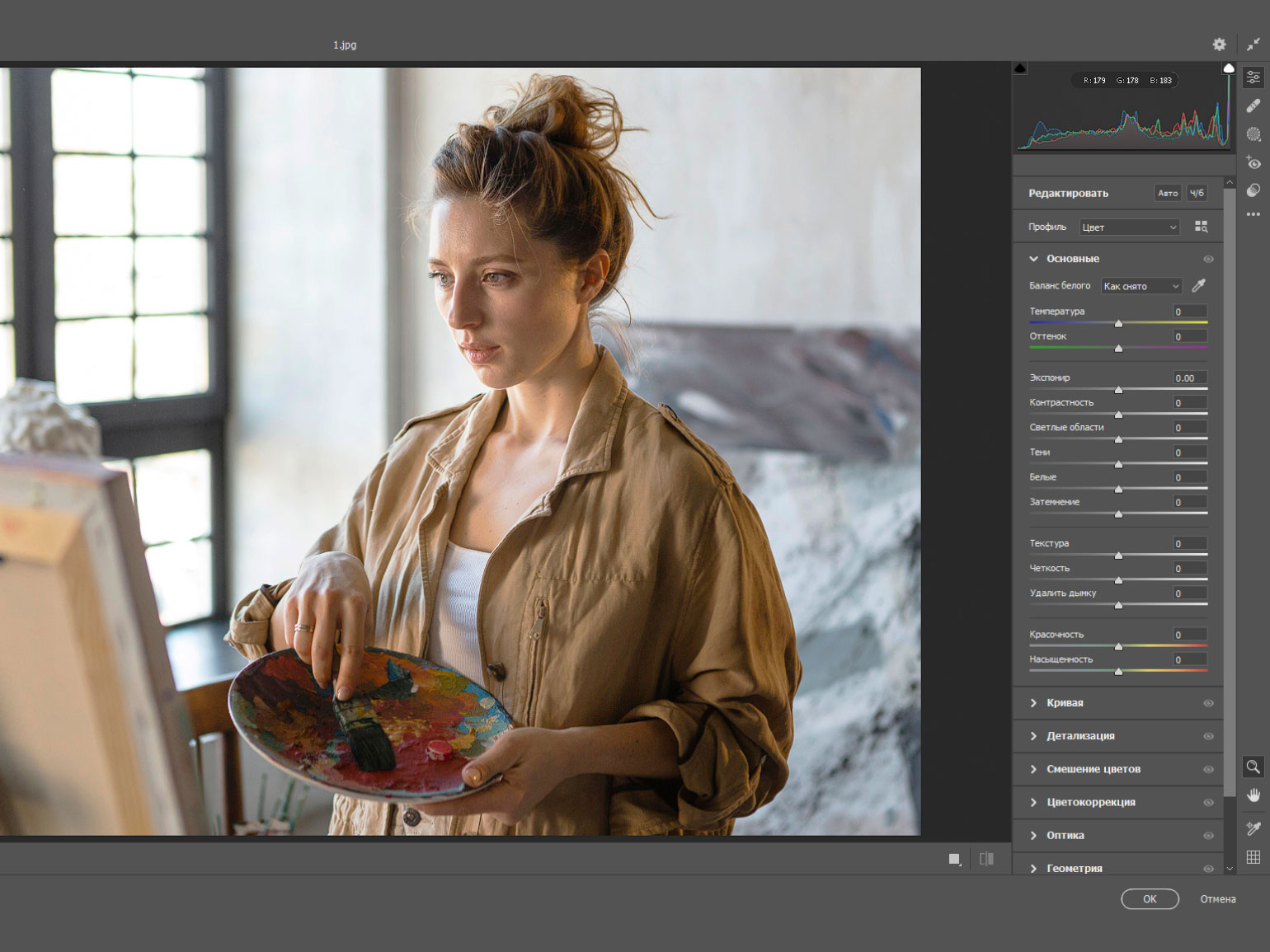Click the Авто button
Viewport: 1270px width, 952px height.
click(x=1167, y=193)
